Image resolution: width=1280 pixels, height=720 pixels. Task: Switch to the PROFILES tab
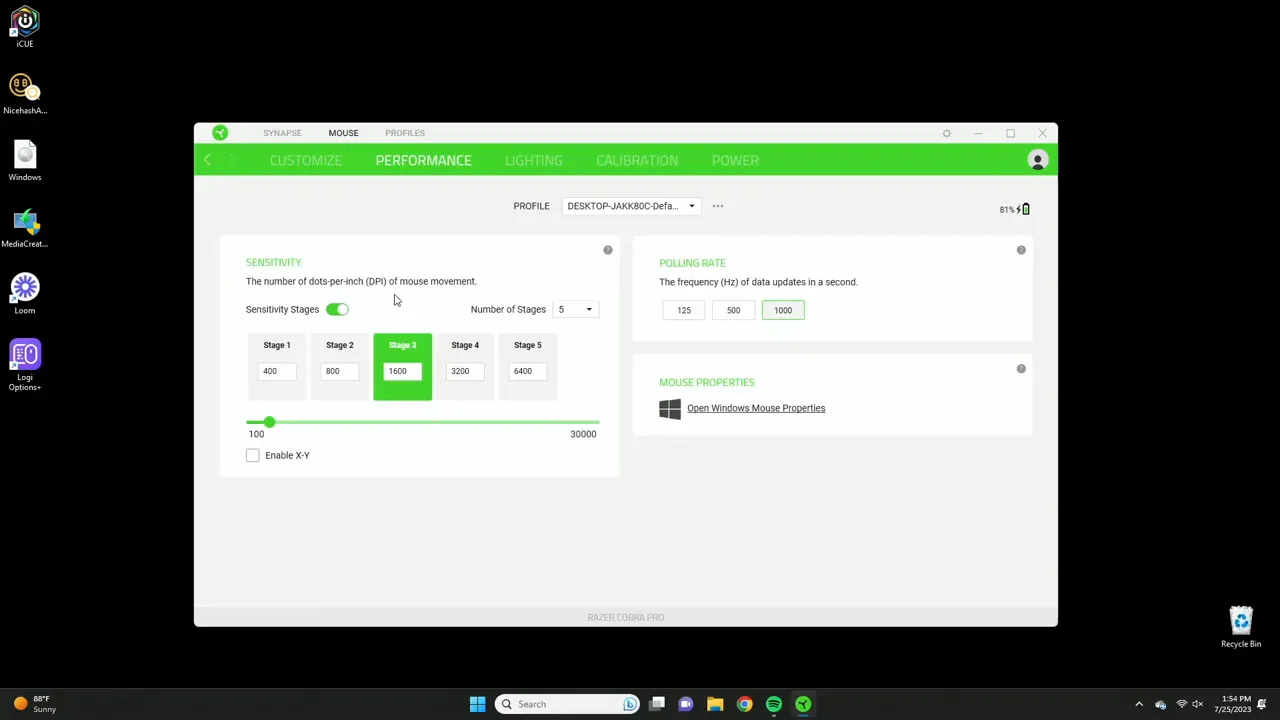tap(404, 132)
